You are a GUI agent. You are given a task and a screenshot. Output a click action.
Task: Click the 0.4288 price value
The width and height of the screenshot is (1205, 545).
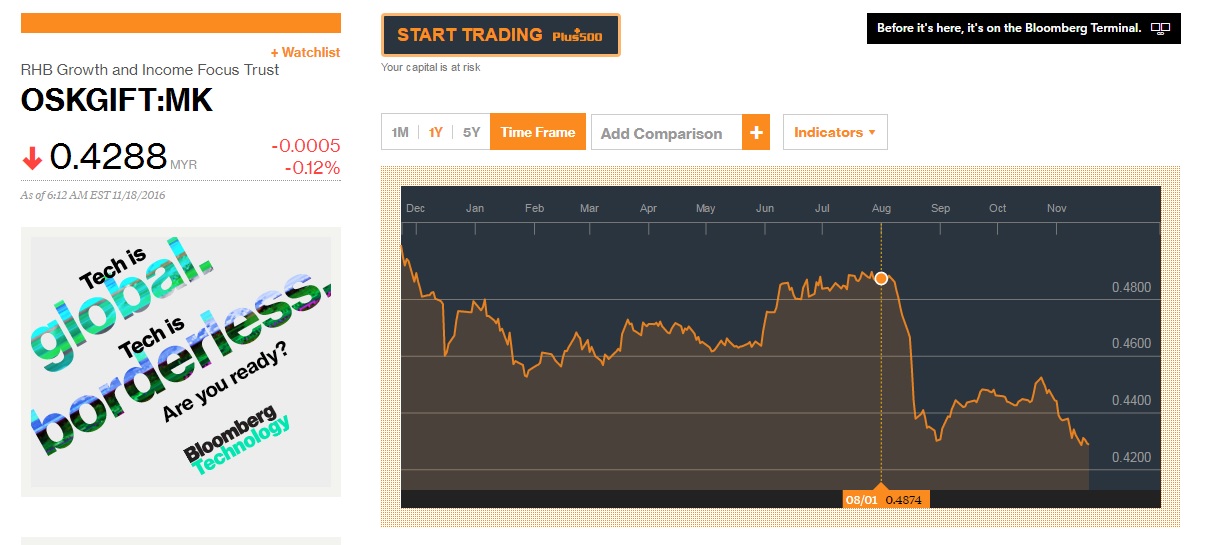click(x=108, y=157)
